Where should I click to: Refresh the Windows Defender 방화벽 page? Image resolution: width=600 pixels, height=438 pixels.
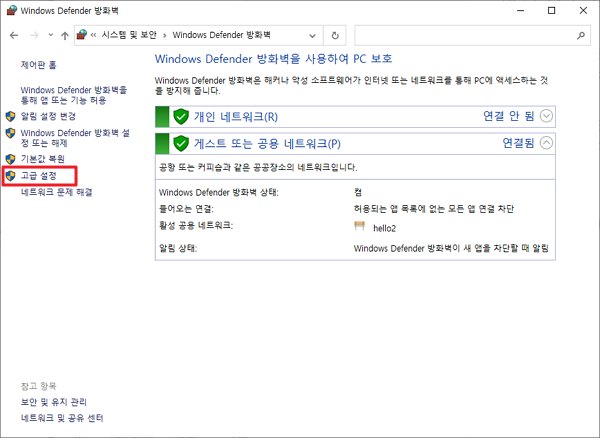click(335, 36)
